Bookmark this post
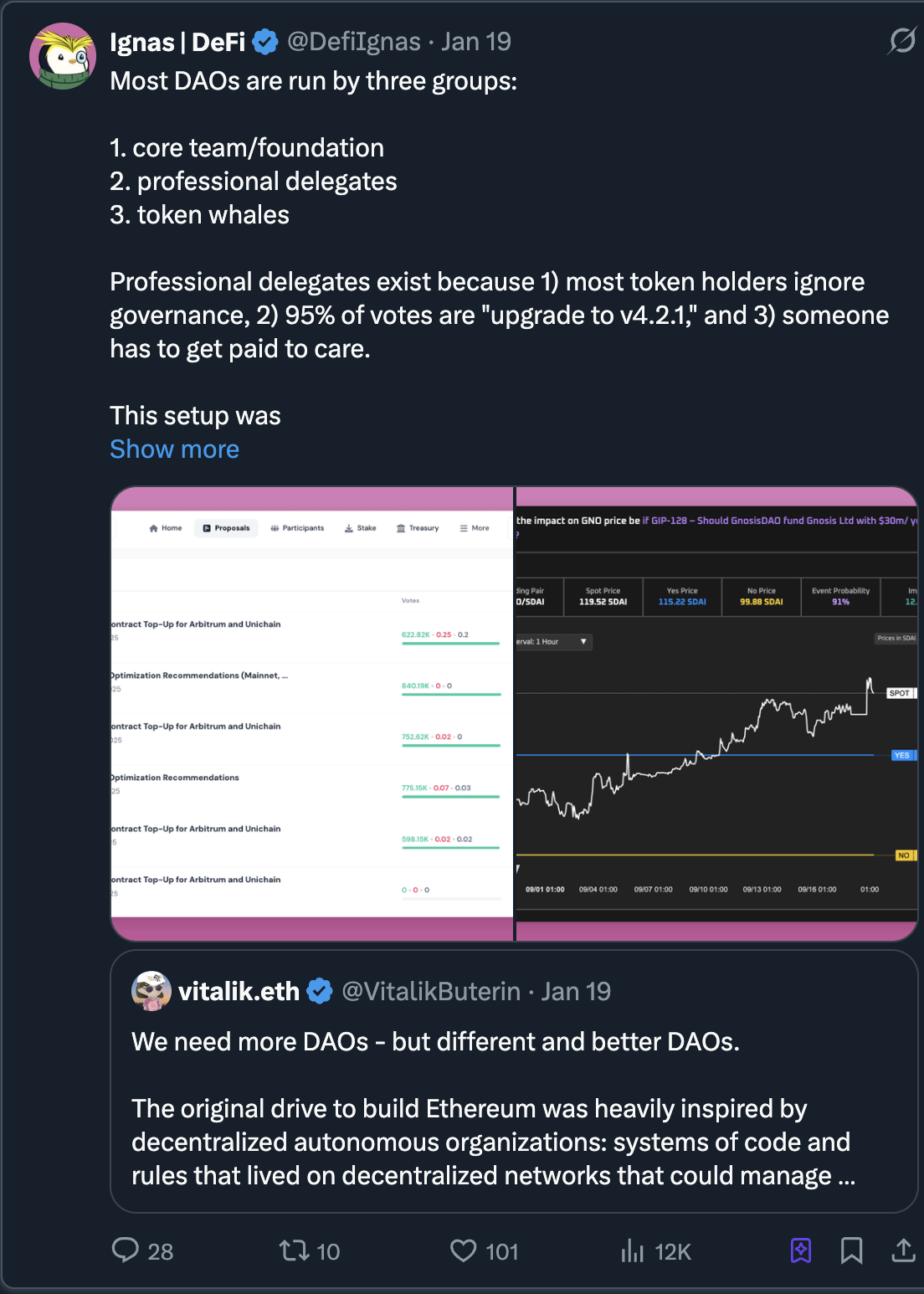924x1294 pixels. (851, 1250)
